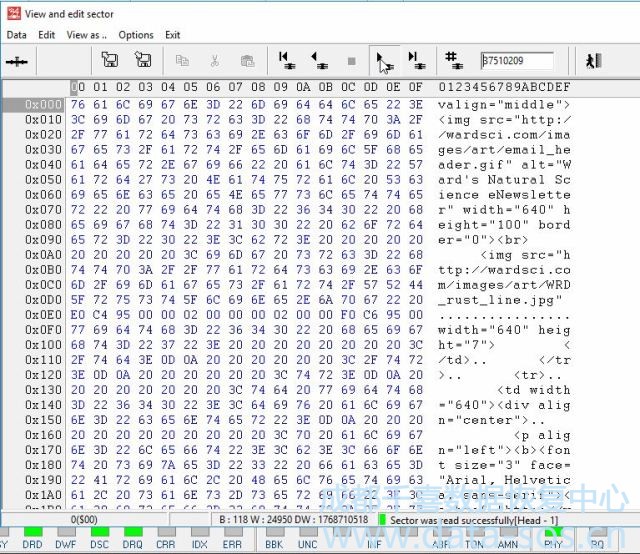Click the second save disk icon
Screen dimensions: 640x554
142,61
